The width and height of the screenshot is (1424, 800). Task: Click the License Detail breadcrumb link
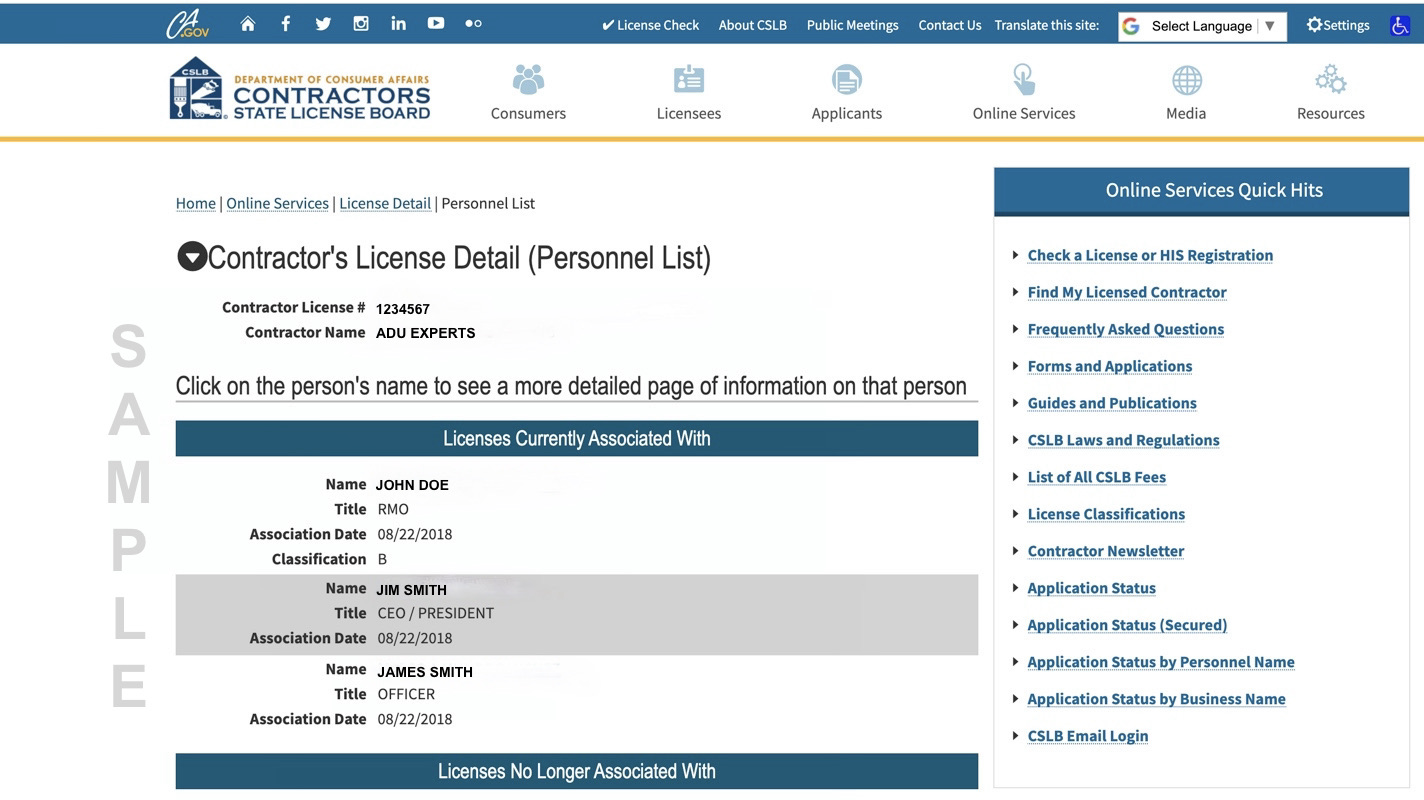point(385,203)
